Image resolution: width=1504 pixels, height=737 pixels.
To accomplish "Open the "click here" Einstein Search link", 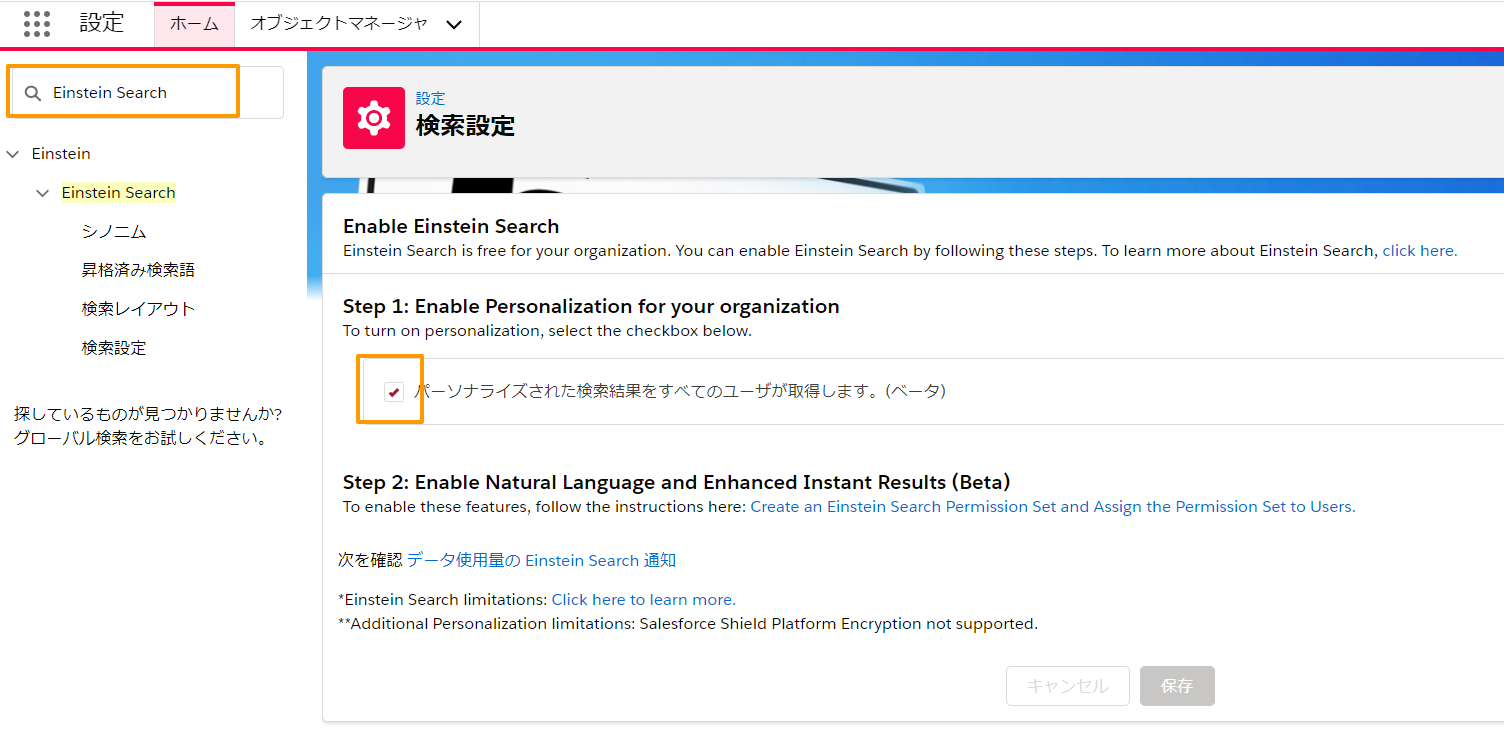I will click(1419, 251).
